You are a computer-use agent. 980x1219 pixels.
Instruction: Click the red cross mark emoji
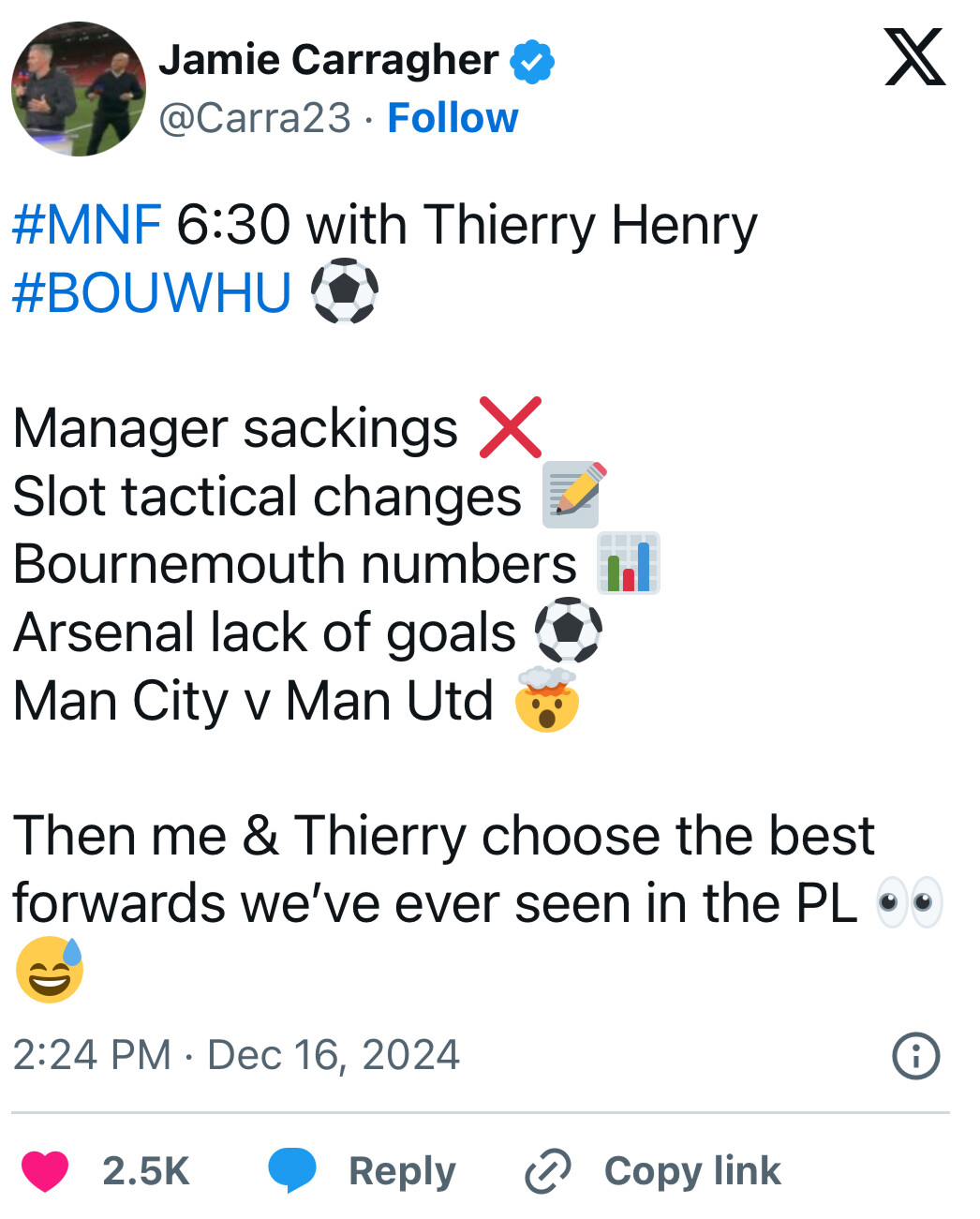pyautogui.click(x=511, y=428)
